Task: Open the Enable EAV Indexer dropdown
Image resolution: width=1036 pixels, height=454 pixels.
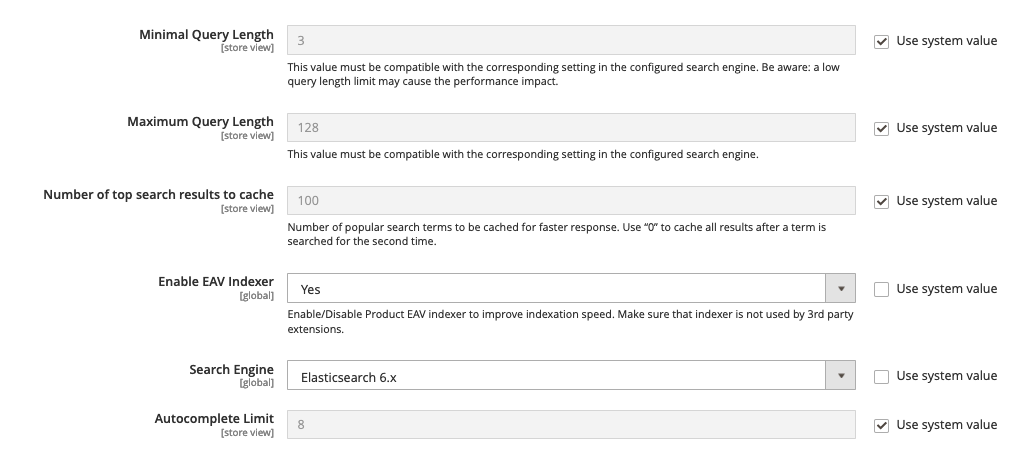Action: [571, 289]
